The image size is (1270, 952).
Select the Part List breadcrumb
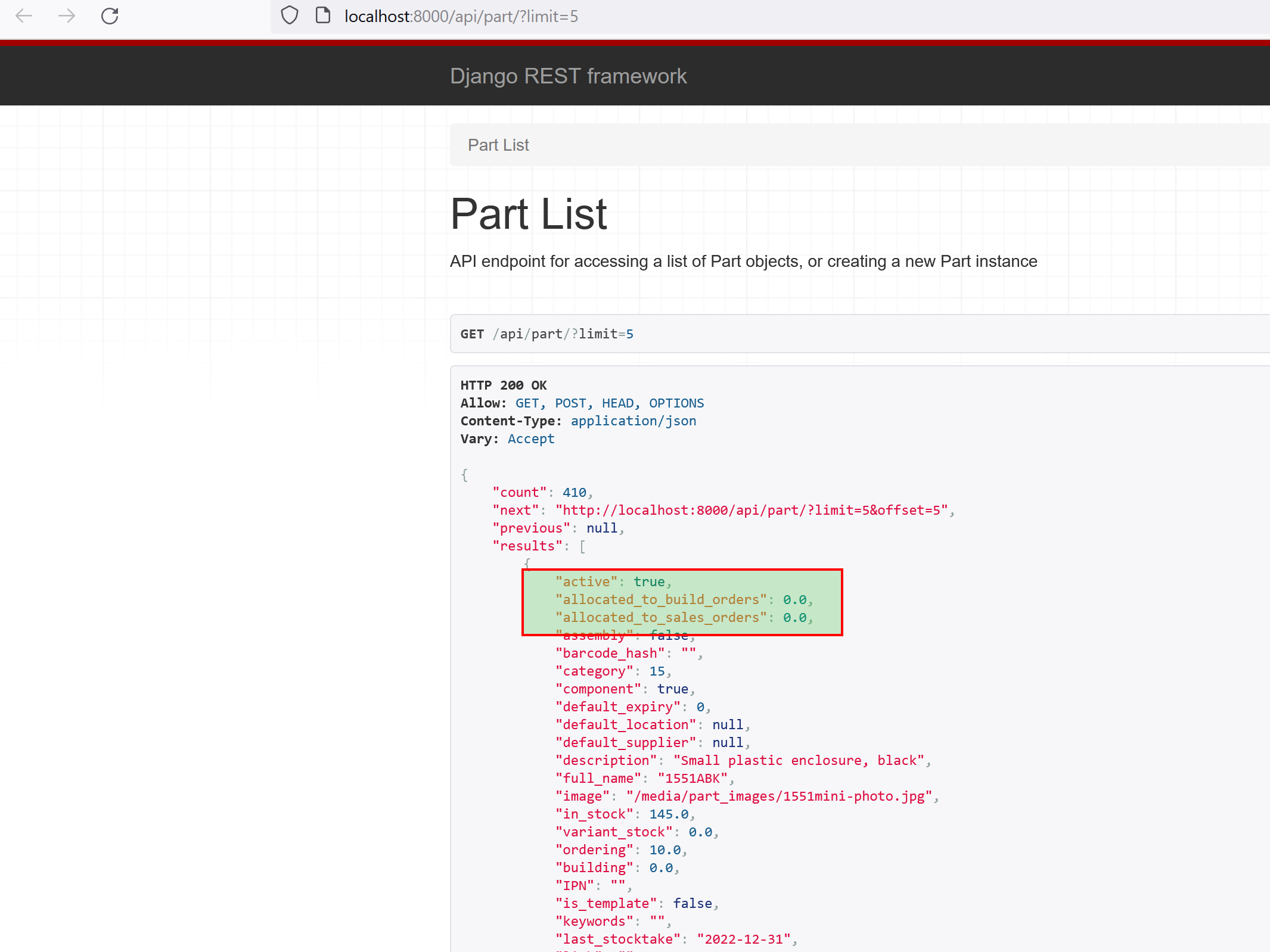pyautogui.click(x=498, y=145)
